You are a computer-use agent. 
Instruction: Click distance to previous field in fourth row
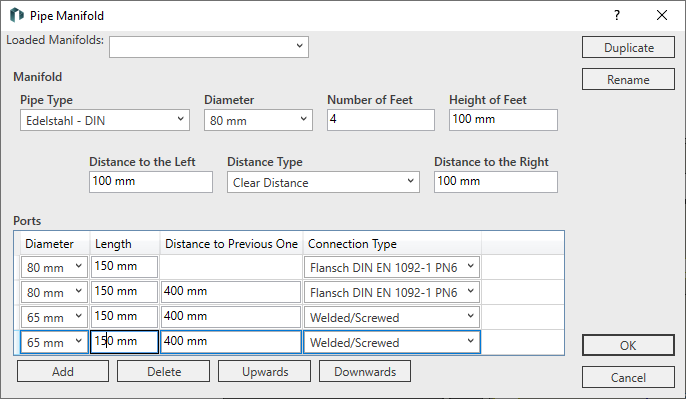click(231, 342)
